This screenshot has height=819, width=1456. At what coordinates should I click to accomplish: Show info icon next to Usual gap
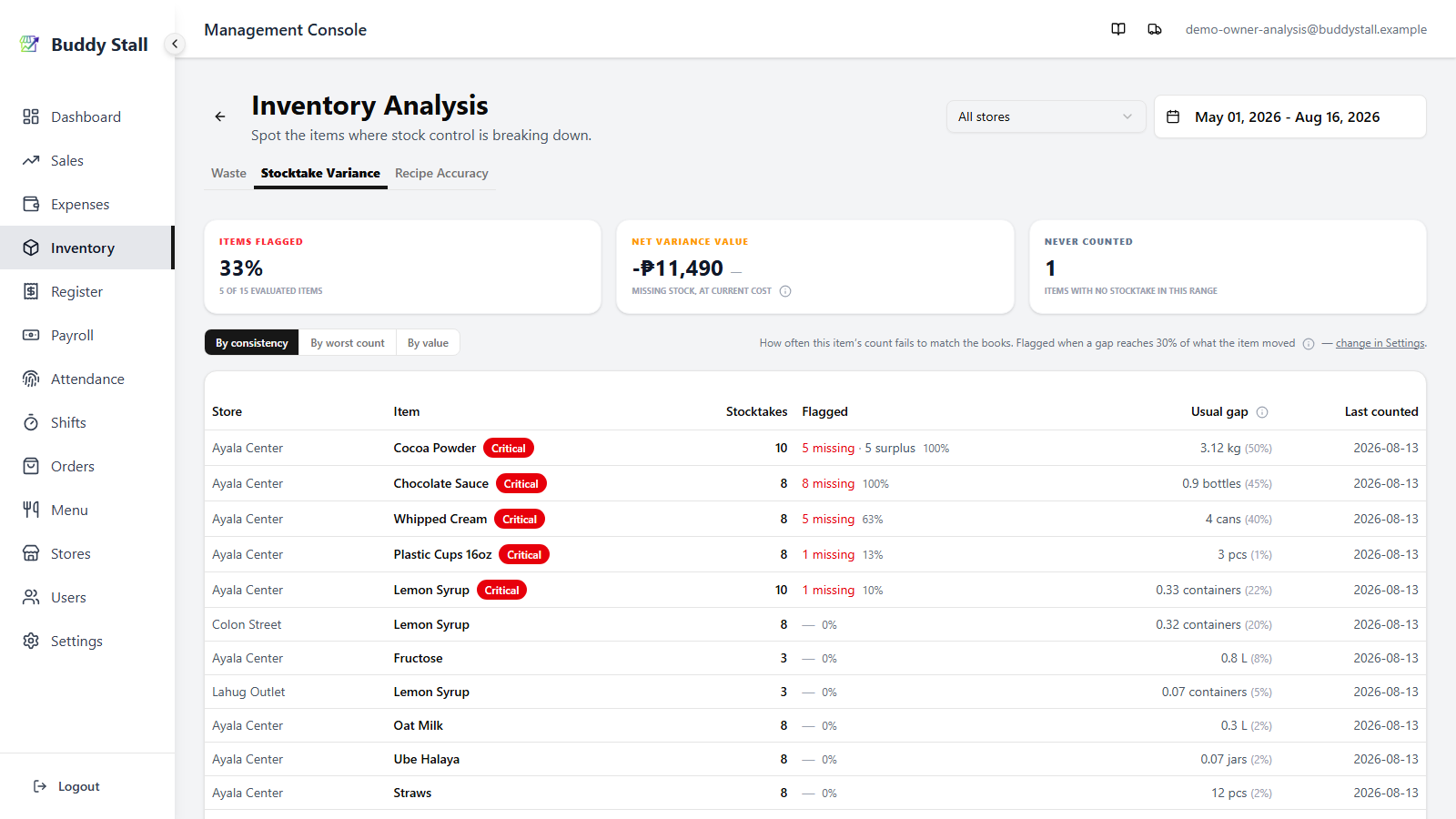1262,412
